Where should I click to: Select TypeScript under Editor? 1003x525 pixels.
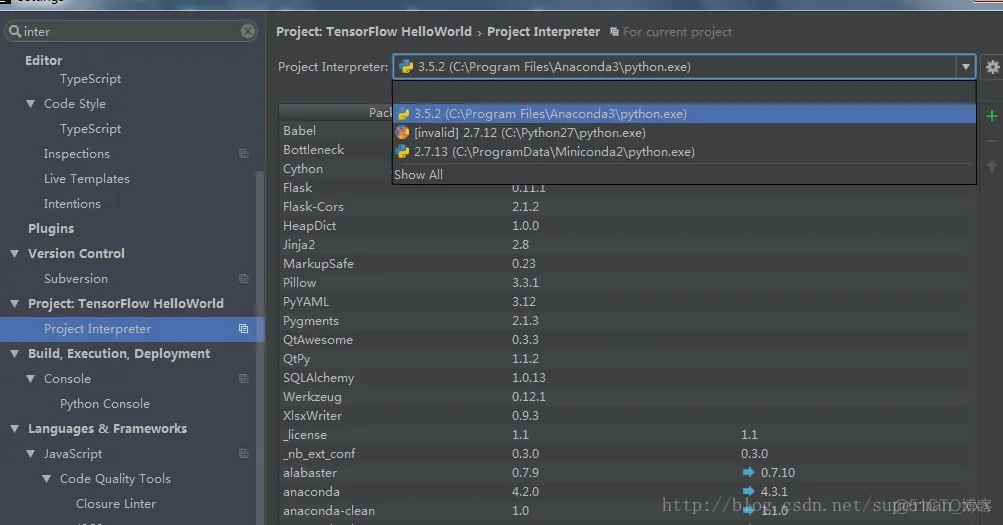(x=90, y=79)
